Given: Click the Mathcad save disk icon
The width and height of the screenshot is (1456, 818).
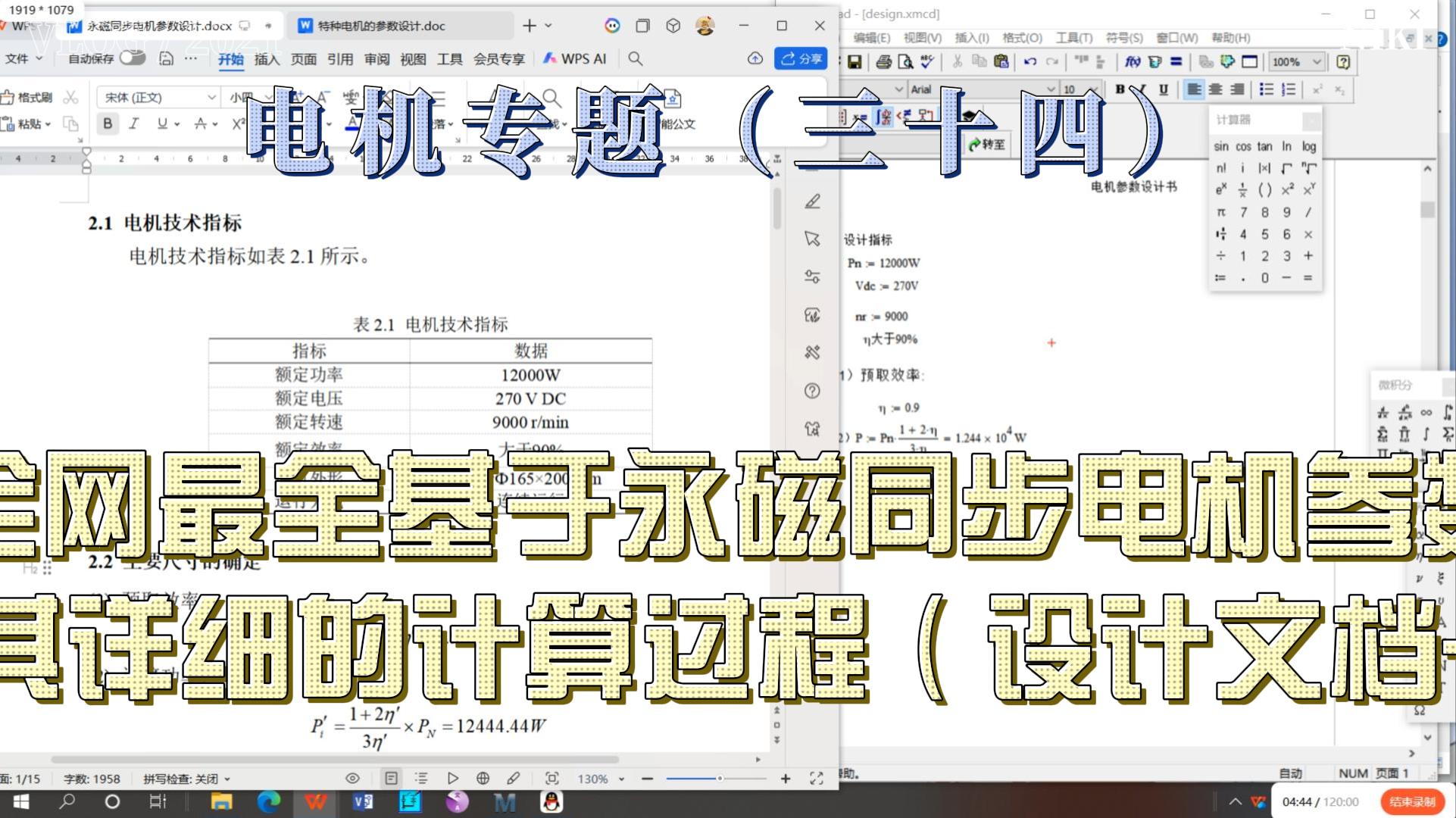Looking at the screenshot, I should click(x=855, y=61).
